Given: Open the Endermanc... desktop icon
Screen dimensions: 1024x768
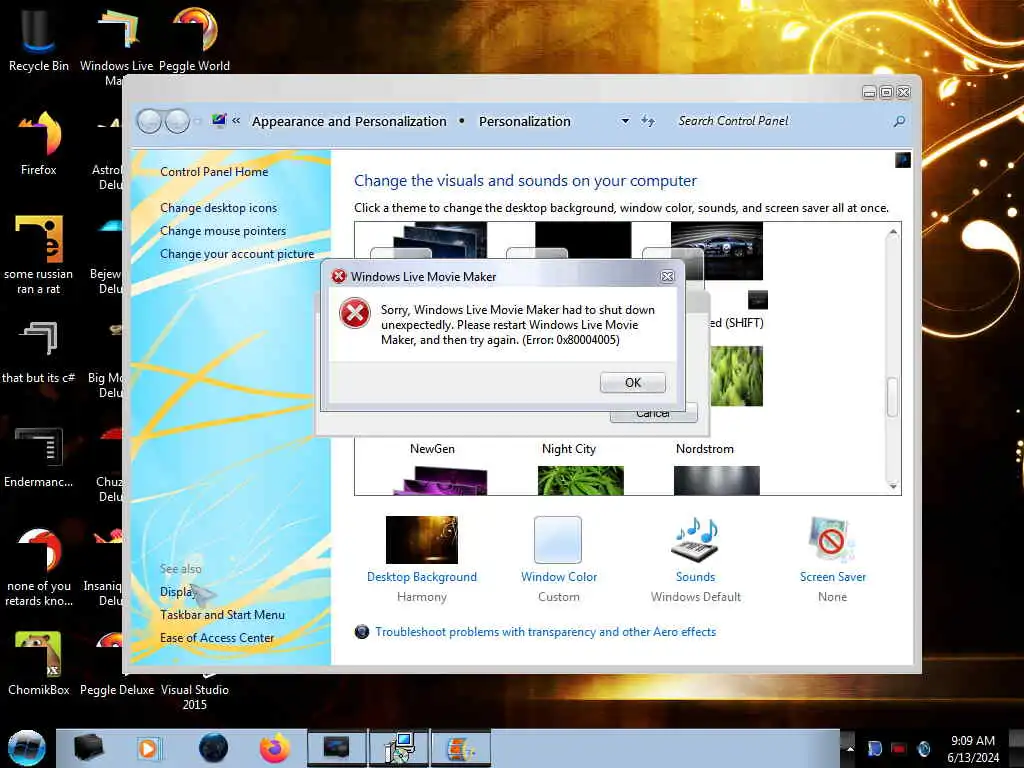Looking at the screenshot, I should (38, 456).
